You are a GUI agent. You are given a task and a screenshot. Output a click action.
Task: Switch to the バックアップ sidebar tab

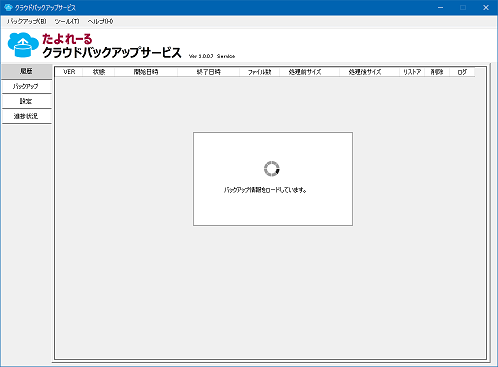(27, 86)
